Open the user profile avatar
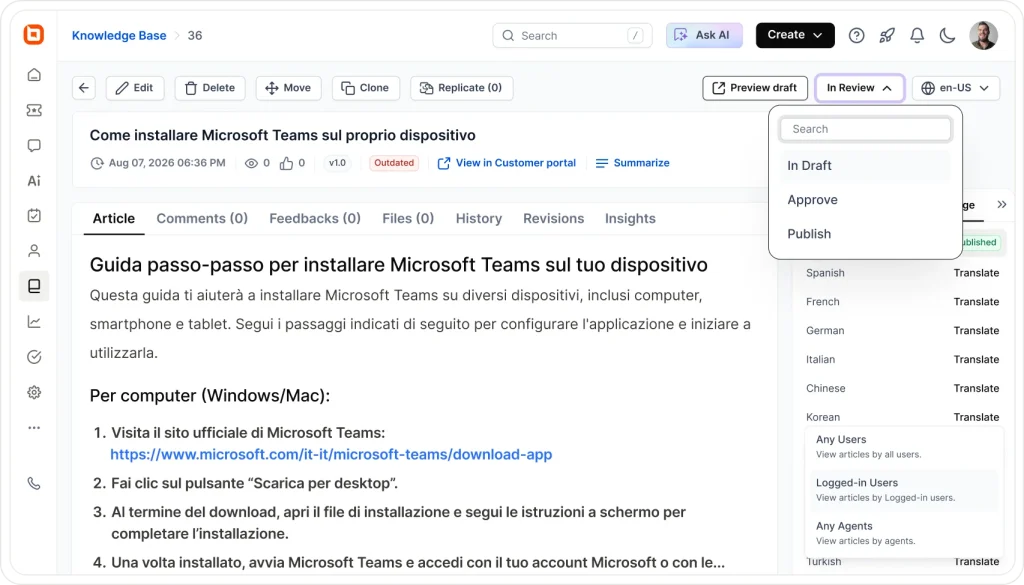The width and height of the screenshot is (1024, 585). pyautogui.click(x=984, y=35)
